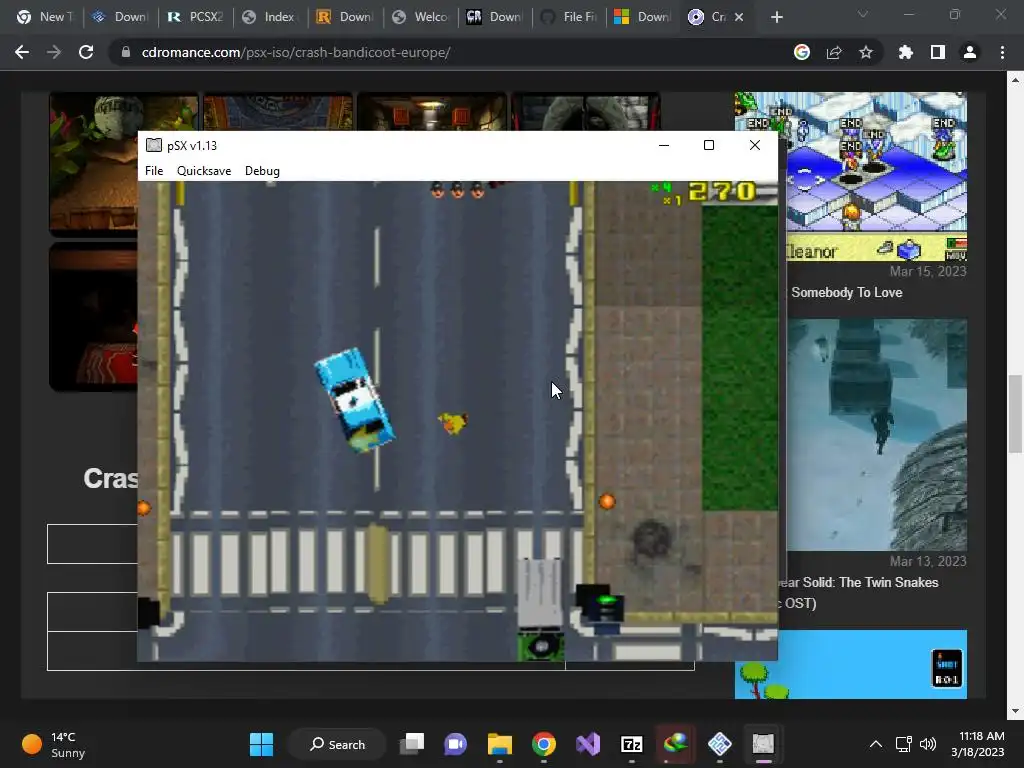This screenshot has width=1024, height=768.
Task: Open the snowy Metal Gear thumbnail
Action: [x=876, y=435]
